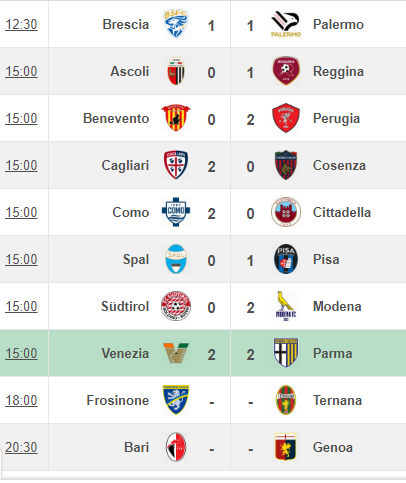Click the Ternana team name
Viewport: 406px width, 483px height.
[337, 400]
